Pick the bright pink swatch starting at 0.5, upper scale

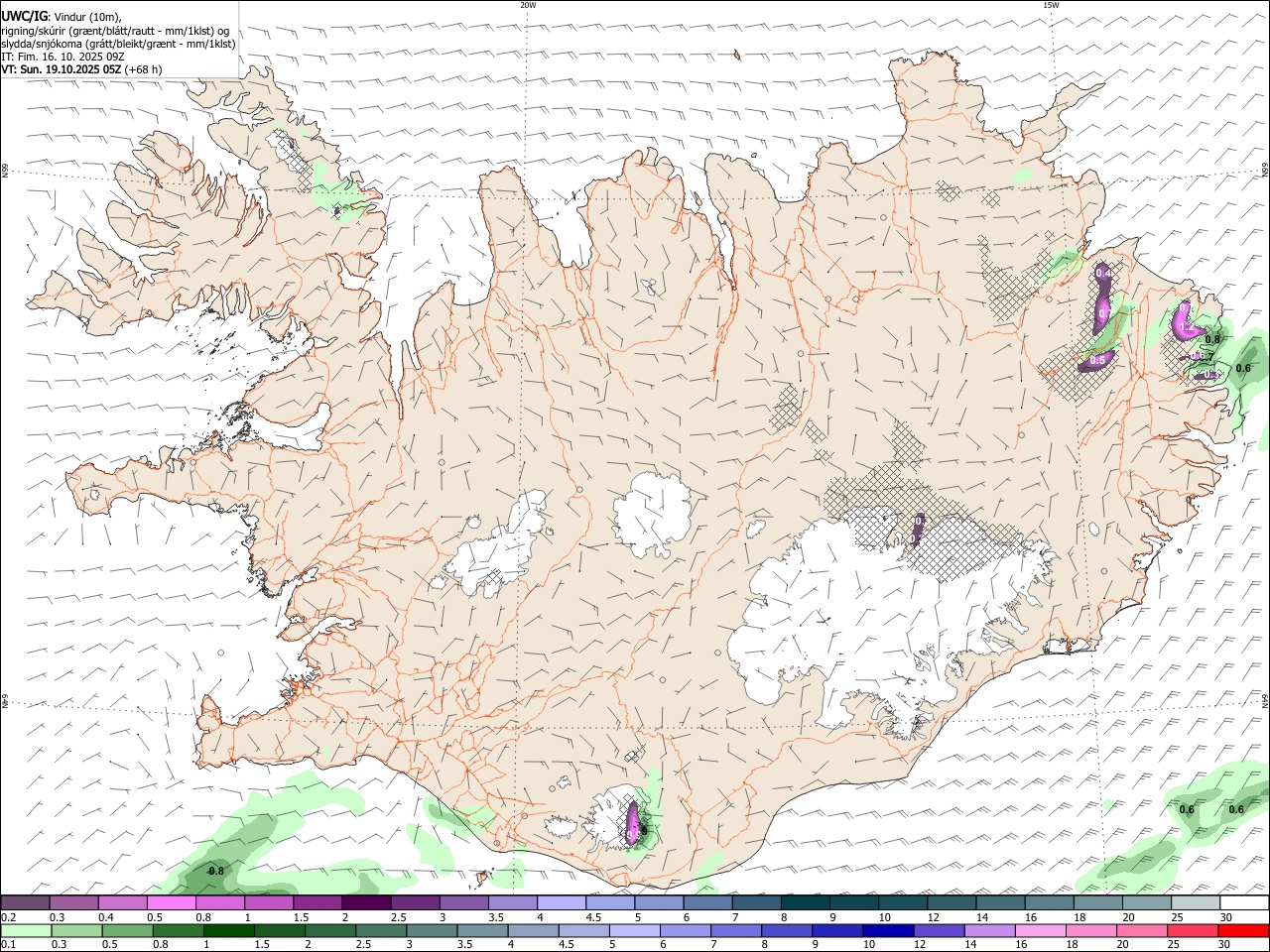tap(171, 903)
